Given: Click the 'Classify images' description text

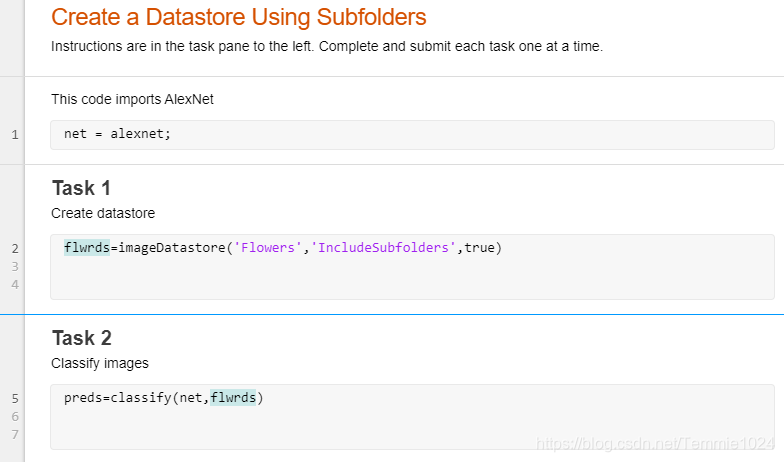Looking at the screenshot, I should [100, 363].
